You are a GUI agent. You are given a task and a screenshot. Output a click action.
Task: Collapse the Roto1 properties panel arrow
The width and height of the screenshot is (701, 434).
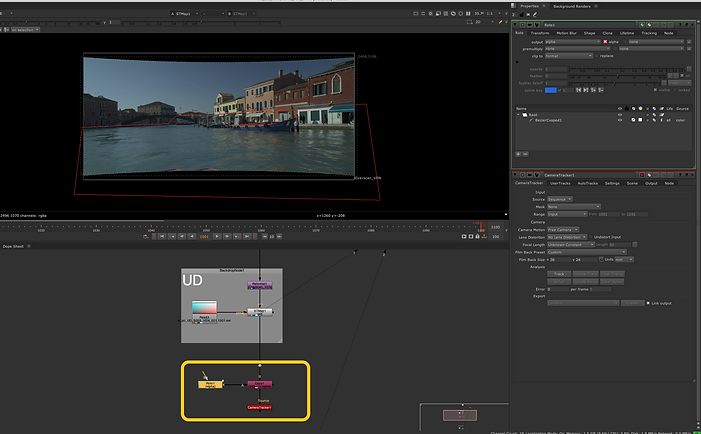[515, 25]
